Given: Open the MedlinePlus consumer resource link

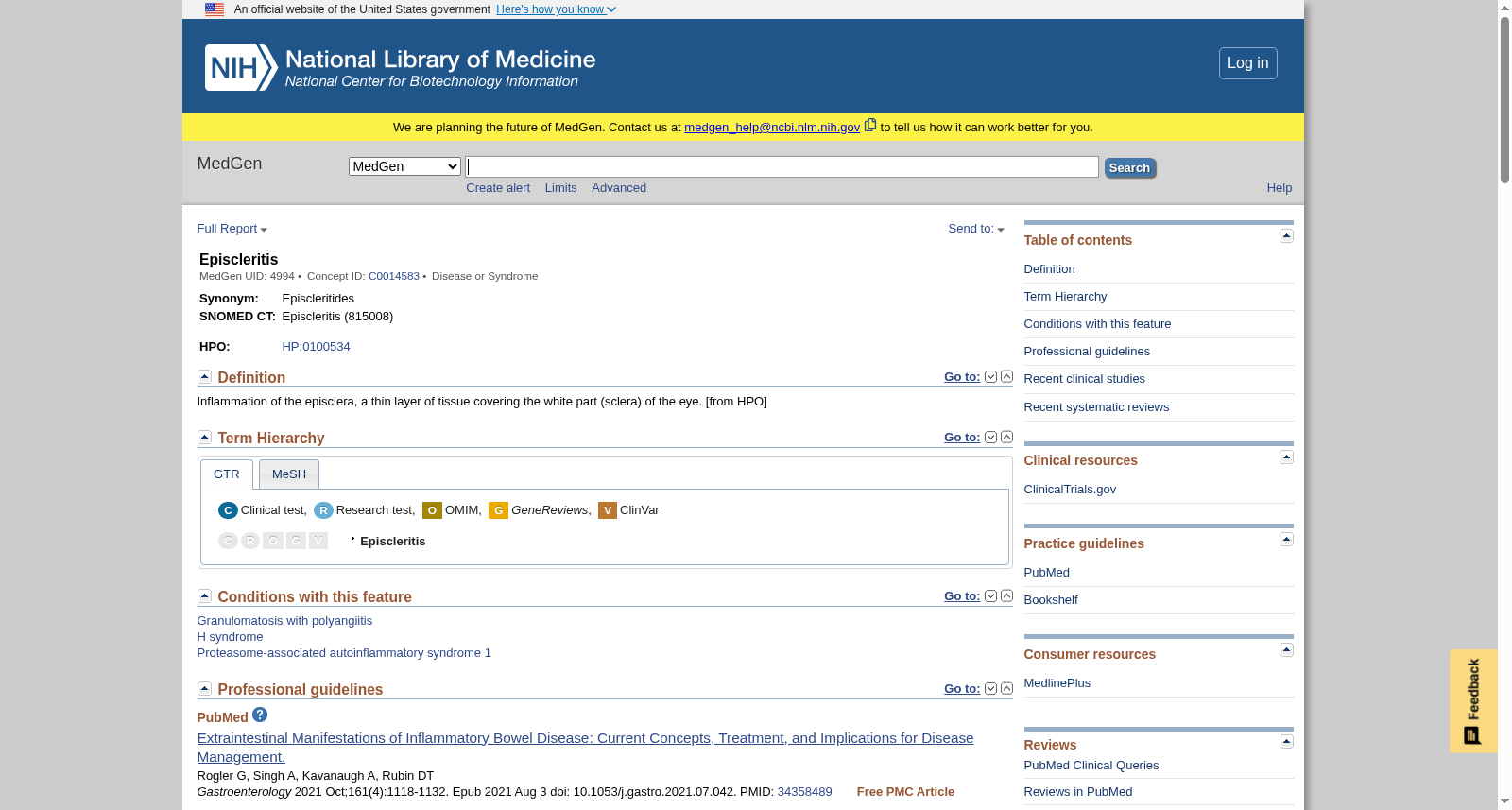Looking at the screenshot, I should click(1057, 683).
